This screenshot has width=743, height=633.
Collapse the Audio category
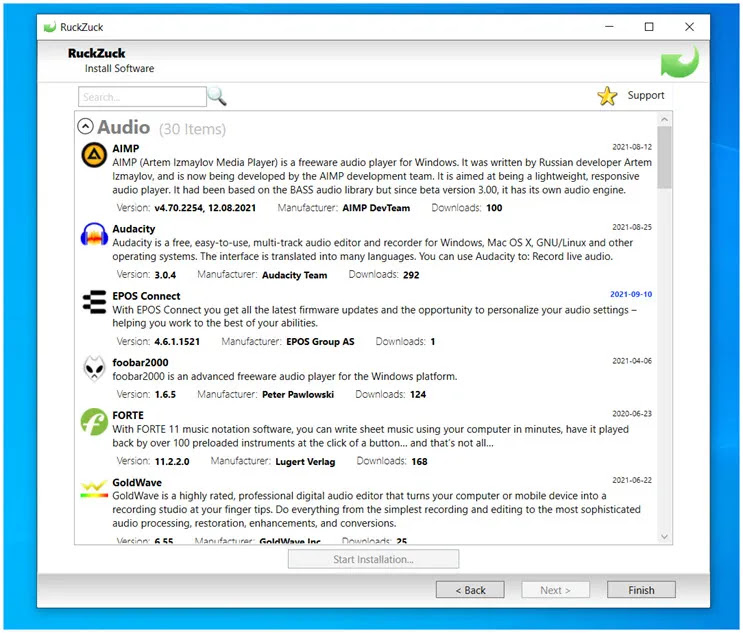click(85, 127)
